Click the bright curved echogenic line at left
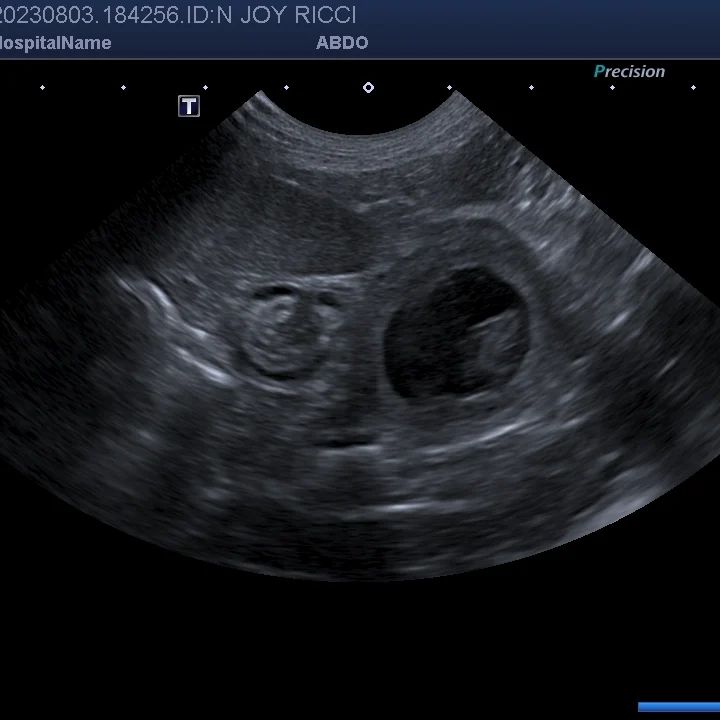 click(x=180, y=330)
